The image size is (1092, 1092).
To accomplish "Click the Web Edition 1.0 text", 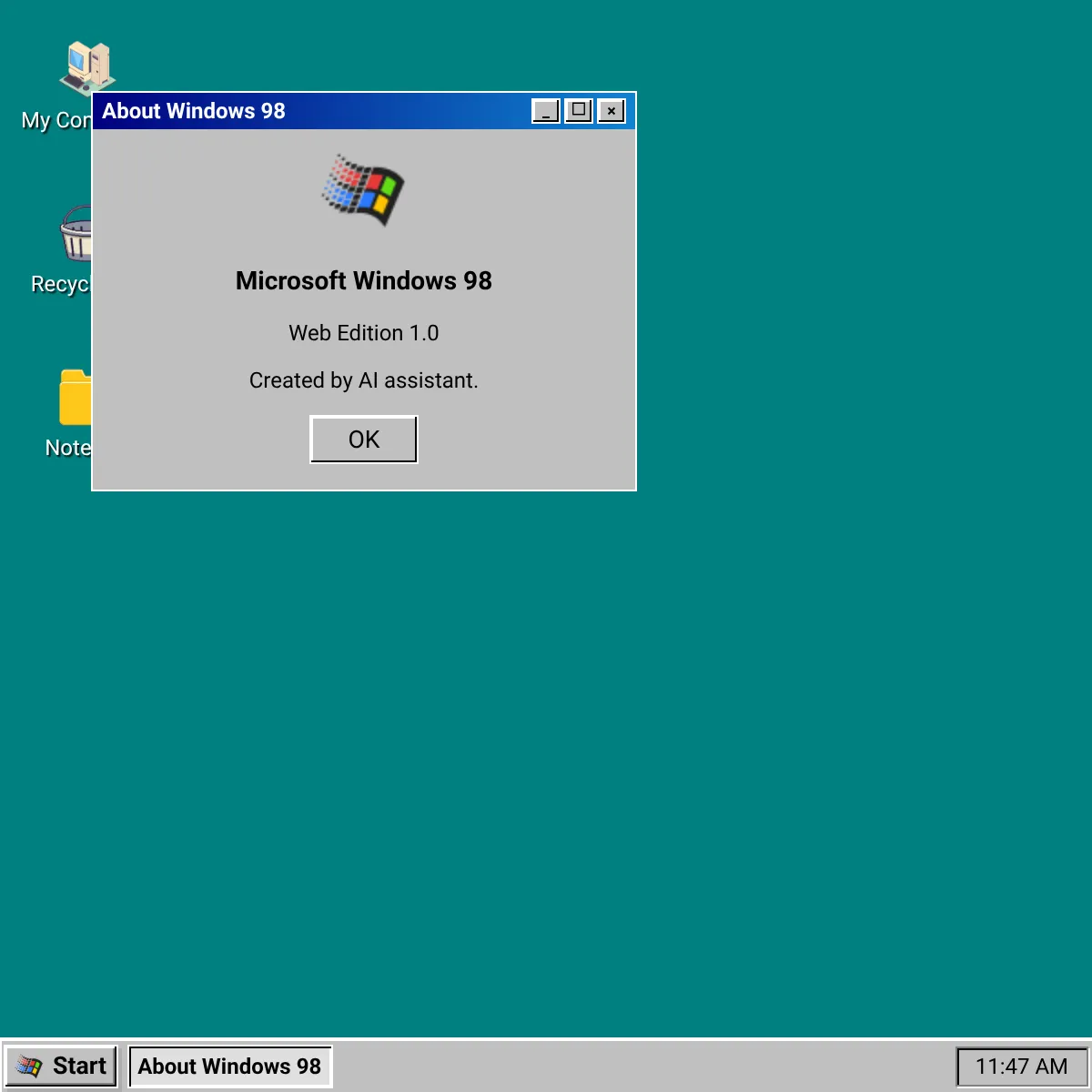I will click(363, 333).
